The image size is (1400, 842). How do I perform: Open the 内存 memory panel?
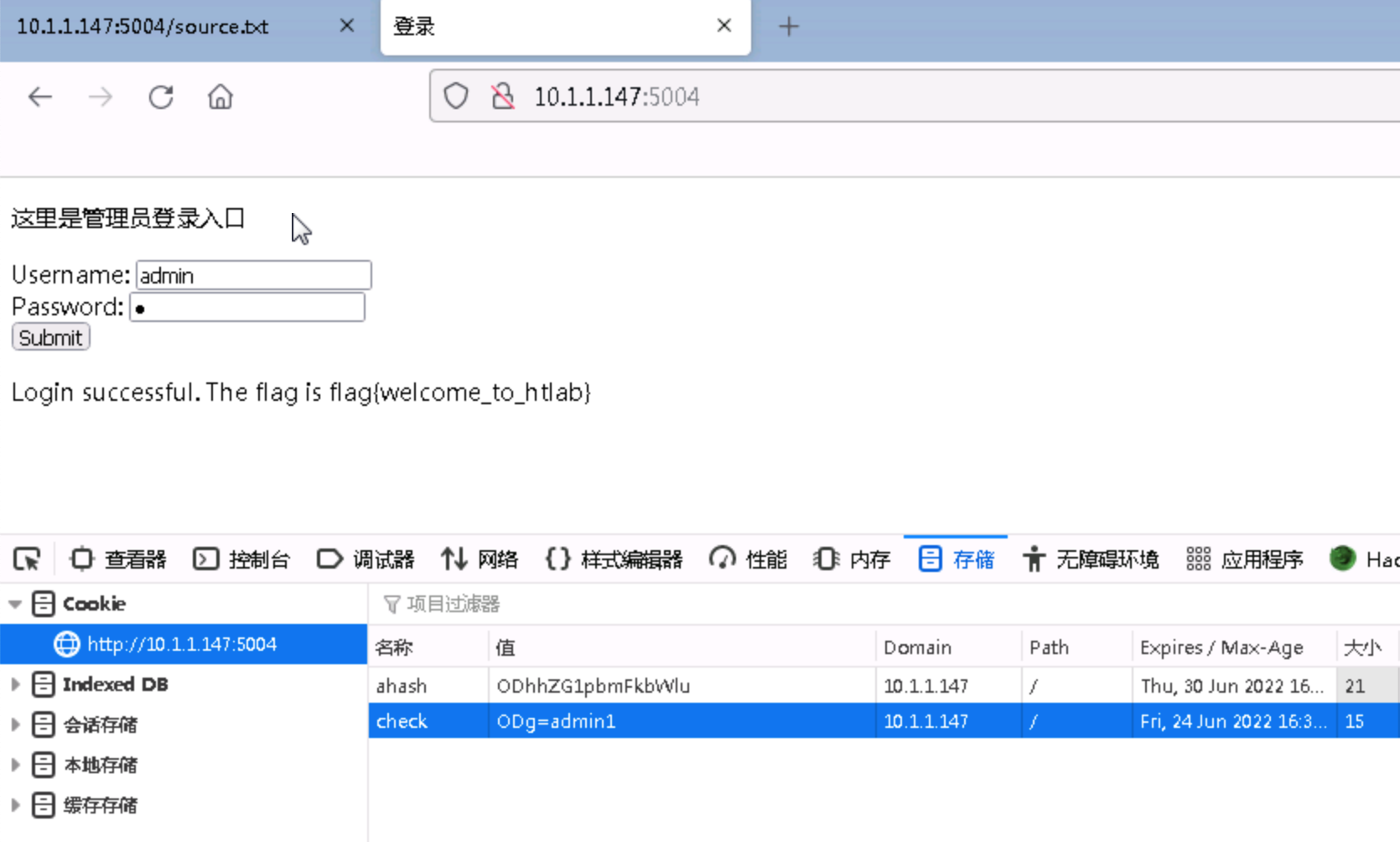pos(852,559)
